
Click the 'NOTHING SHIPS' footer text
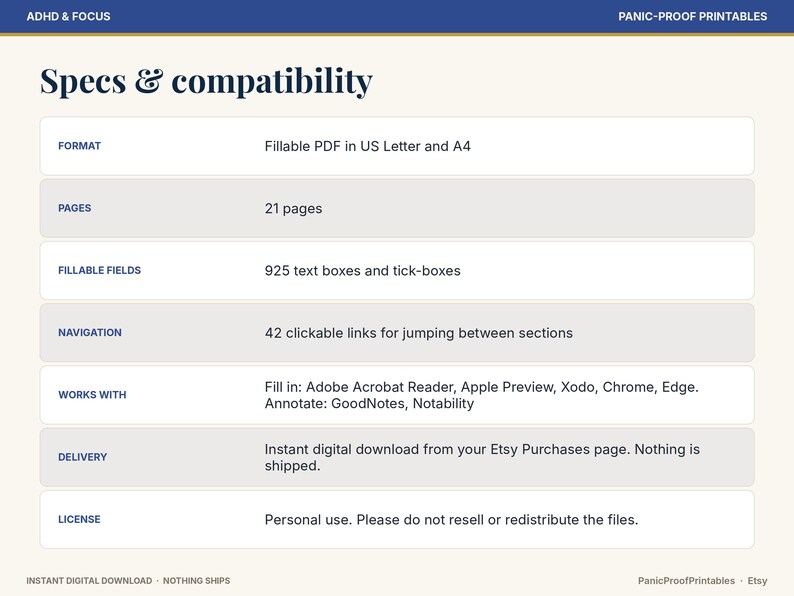tap(196, 581)
